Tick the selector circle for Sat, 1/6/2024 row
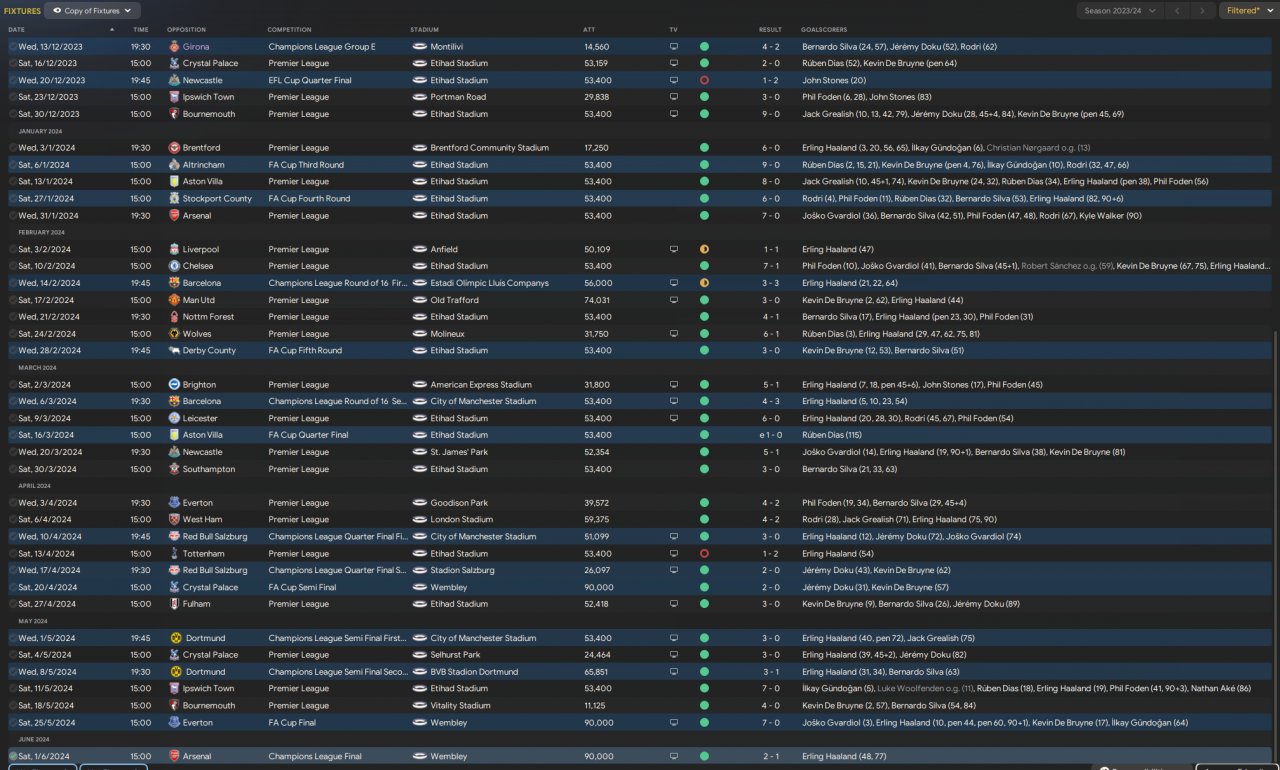This screenshot has width=1280, height=770. pyautogui.click(x=13, y=756)
